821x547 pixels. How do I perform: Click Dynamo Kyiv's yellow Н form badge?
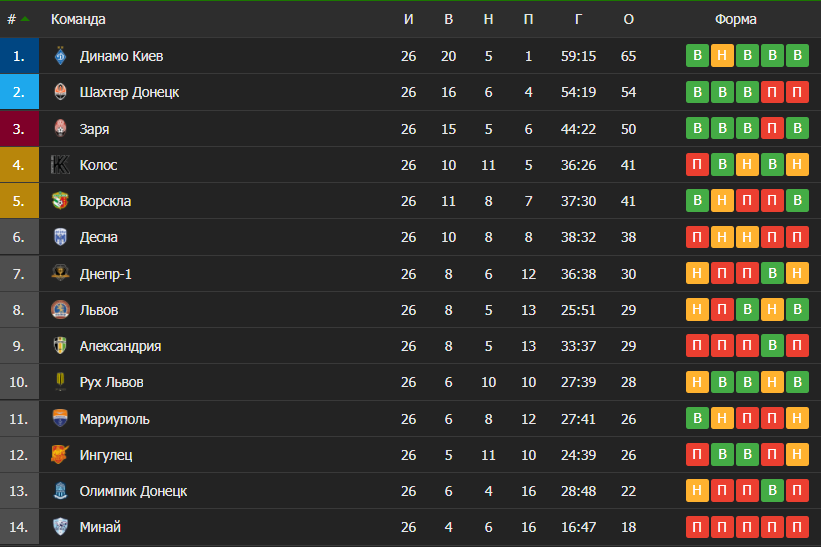pos(722,56)
